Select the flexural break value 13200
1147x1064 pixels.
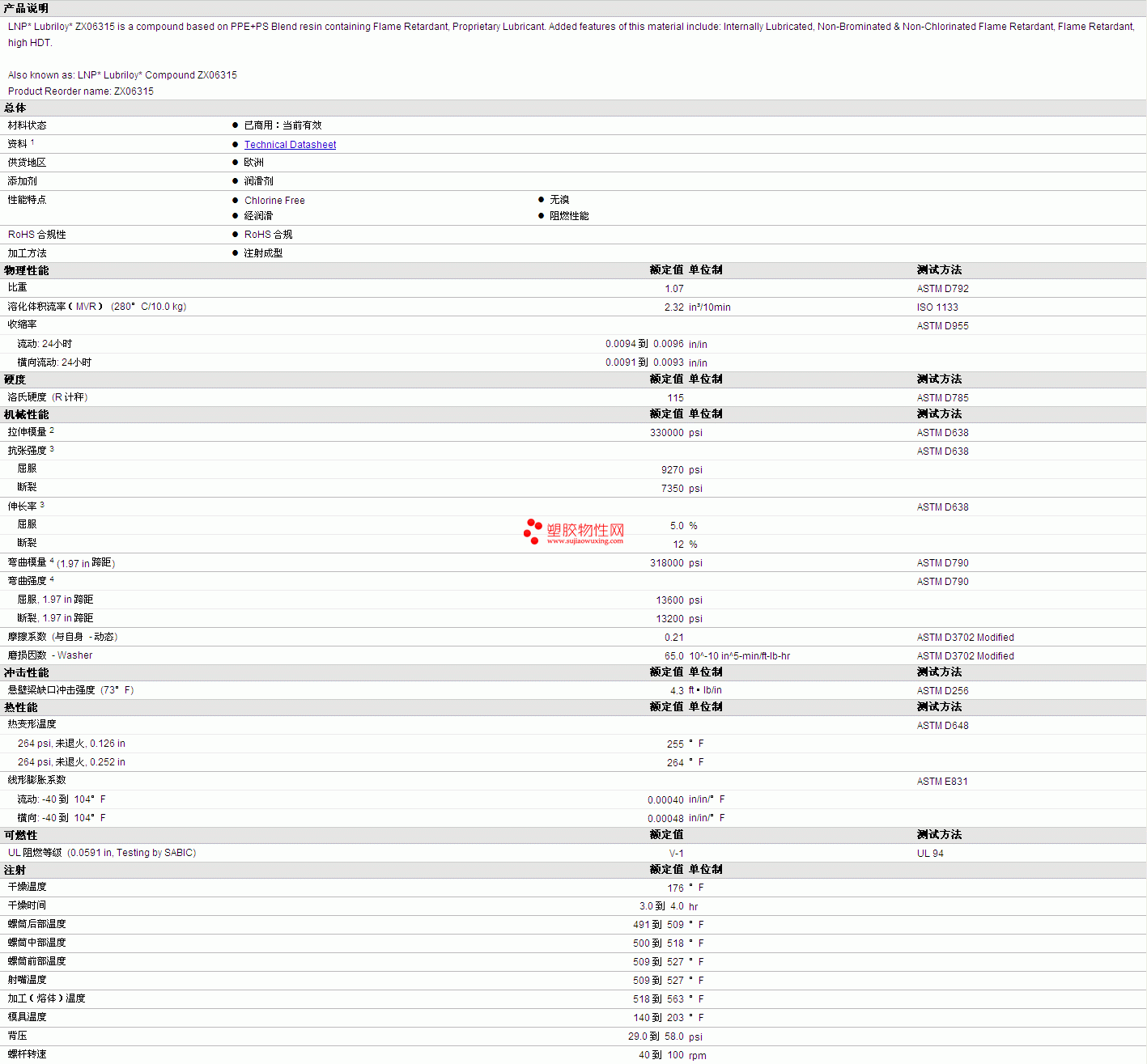click(670, 619)
